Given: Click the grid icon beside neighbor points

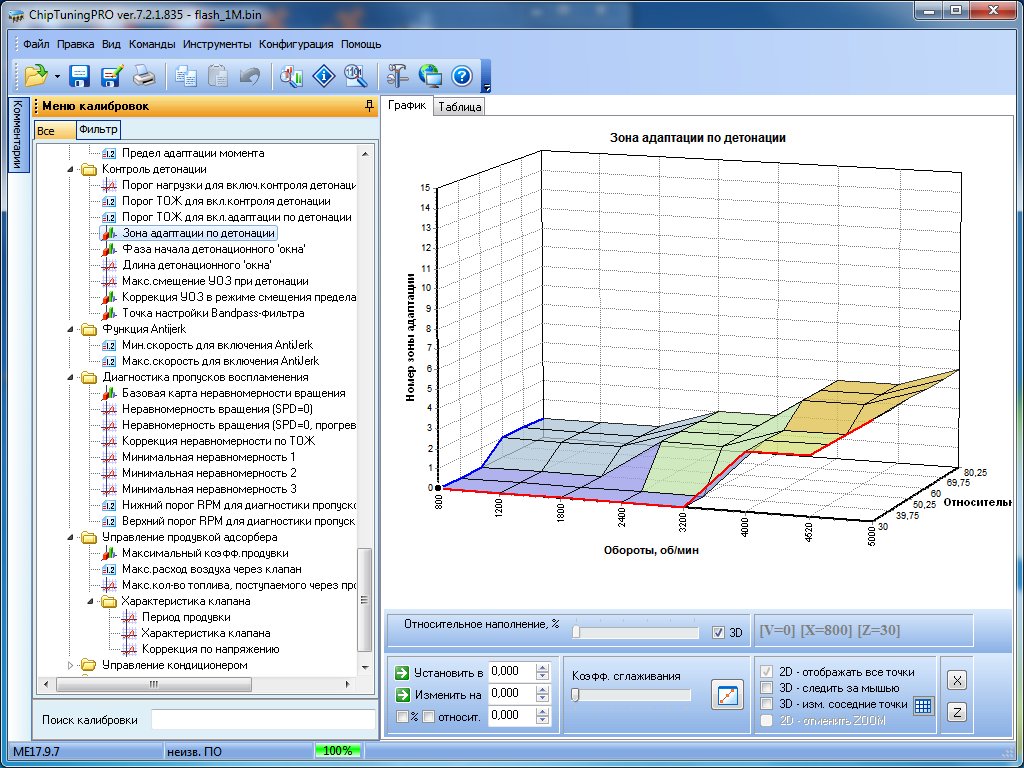Looking at the screenshot, I should (x=923, y=705).
